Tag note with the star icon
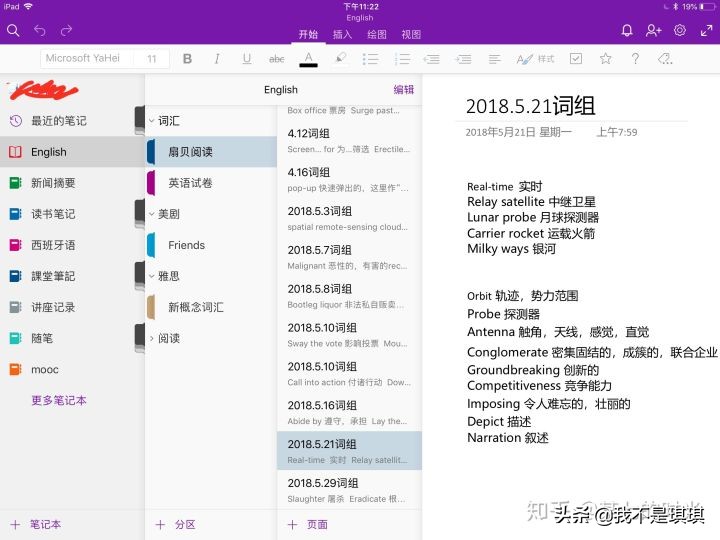Image resolution: width=720 pixels, height=540 pixels. click(606, 58)
